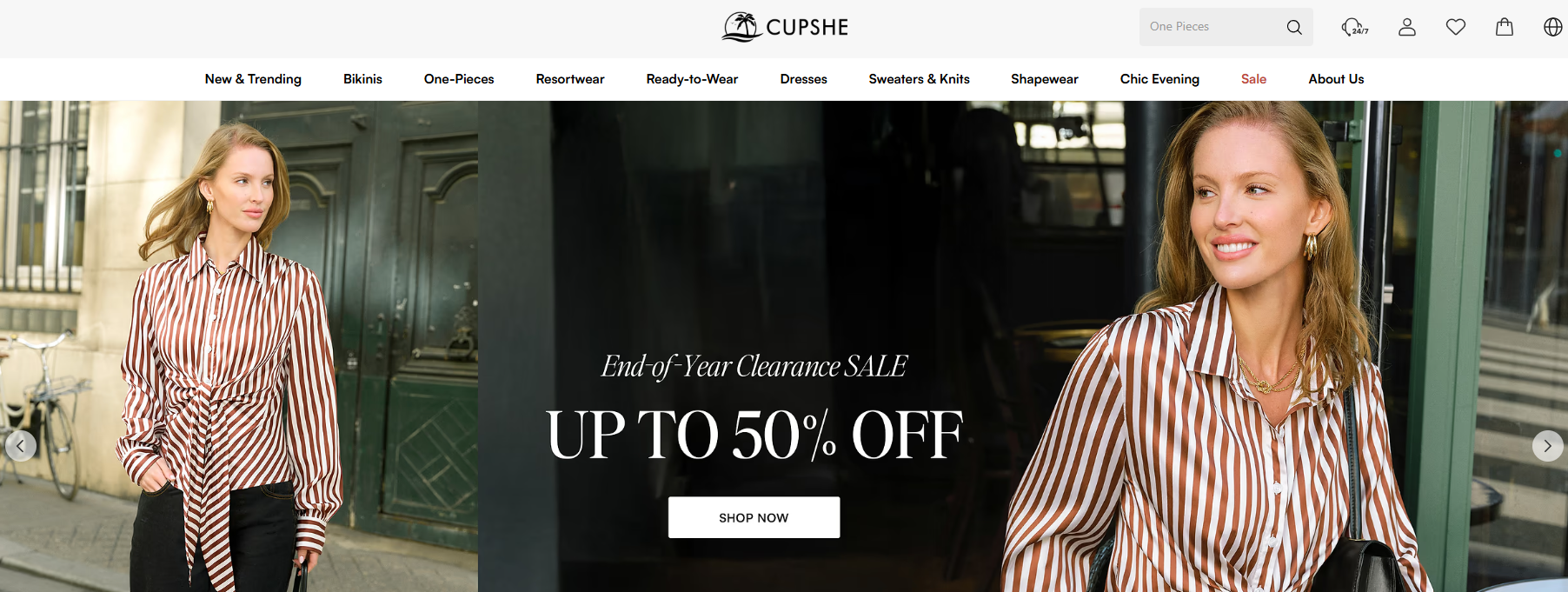This screenshot has height=592, width=1568.
Task: Open 24/7 customer support icon
Action: click(1354, 27)
